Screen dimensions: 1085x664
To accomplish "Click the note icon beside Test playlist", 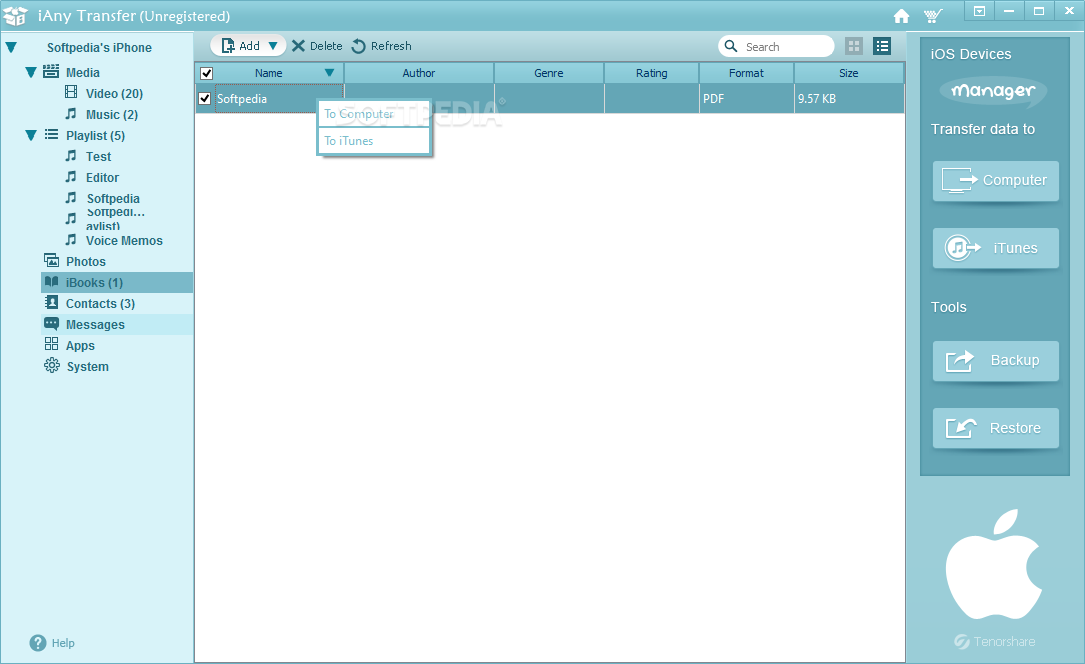I will point(71,156).
